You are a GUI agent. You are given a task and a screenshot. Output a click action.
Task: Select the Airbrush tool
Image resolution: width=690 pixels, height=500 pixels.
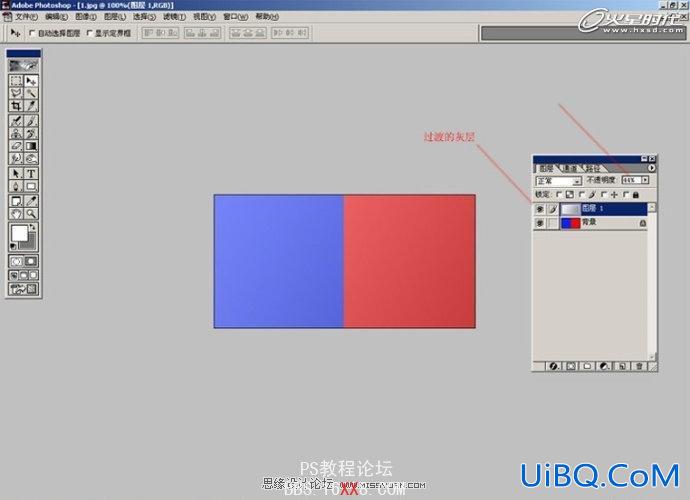click(16, 121)
